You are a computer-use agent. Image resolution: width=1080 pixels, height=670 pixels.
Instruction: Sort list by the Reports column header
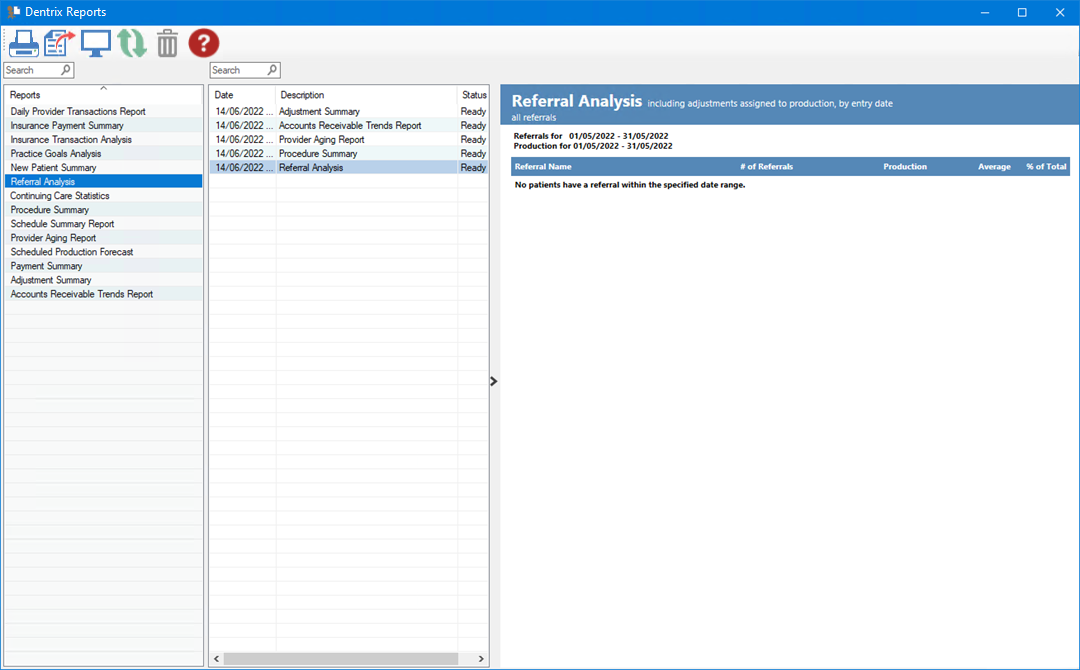pyautogui.click(x=103, y=94)
